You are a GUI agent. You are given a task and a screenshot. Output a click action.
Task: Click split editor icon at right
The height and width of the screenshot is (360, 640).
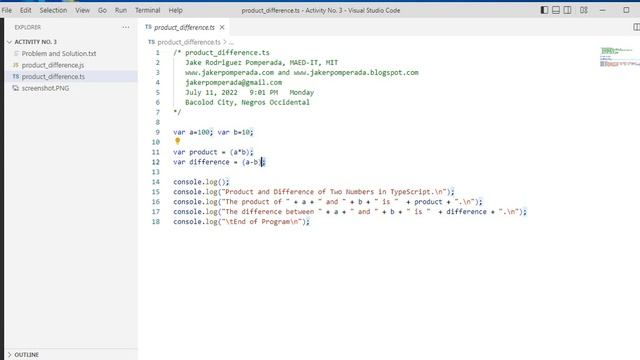636,27
